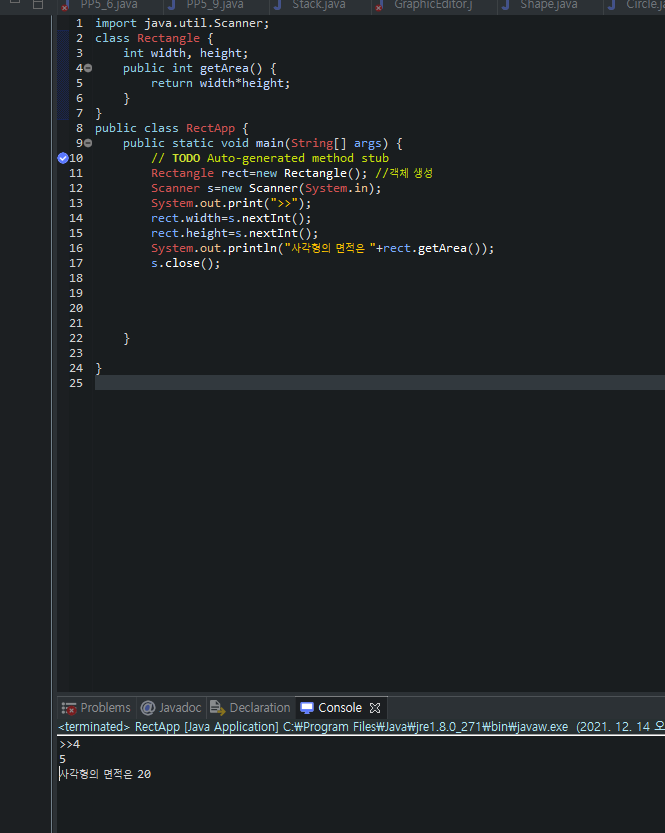Screen dimensions: 665x833
Task: Collapse the getArea method fold marker
Action: coord(88,68)
